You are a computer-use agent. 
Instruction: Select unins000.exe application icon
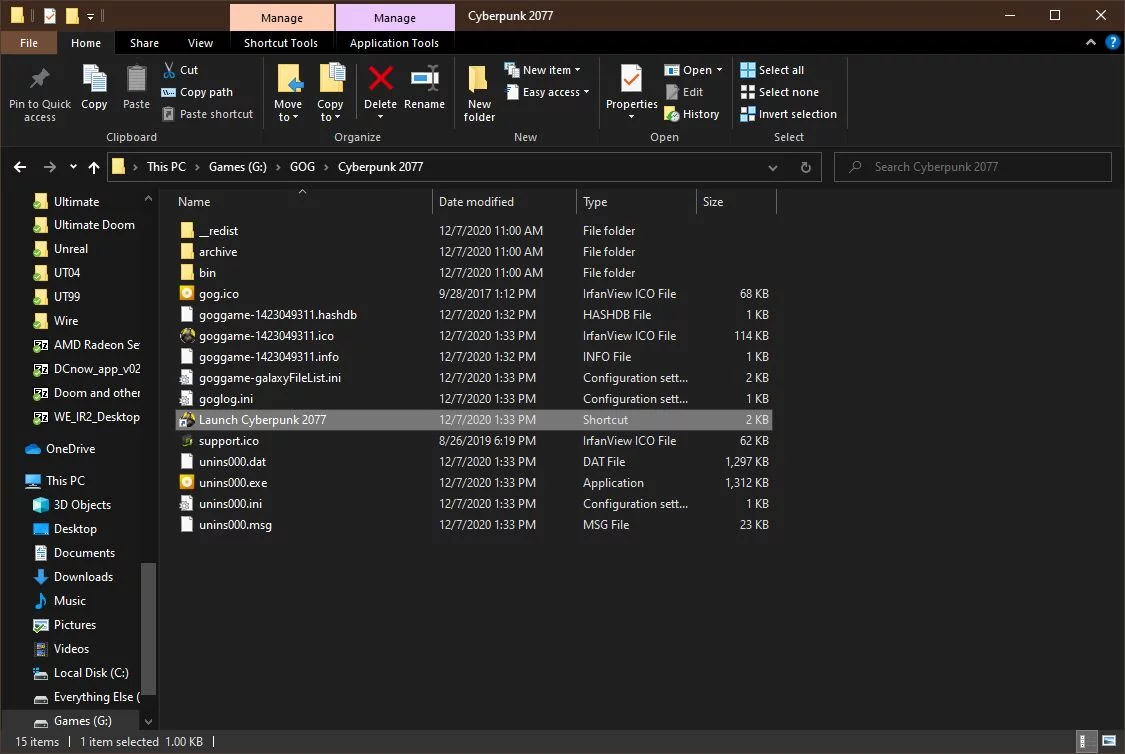187,482
